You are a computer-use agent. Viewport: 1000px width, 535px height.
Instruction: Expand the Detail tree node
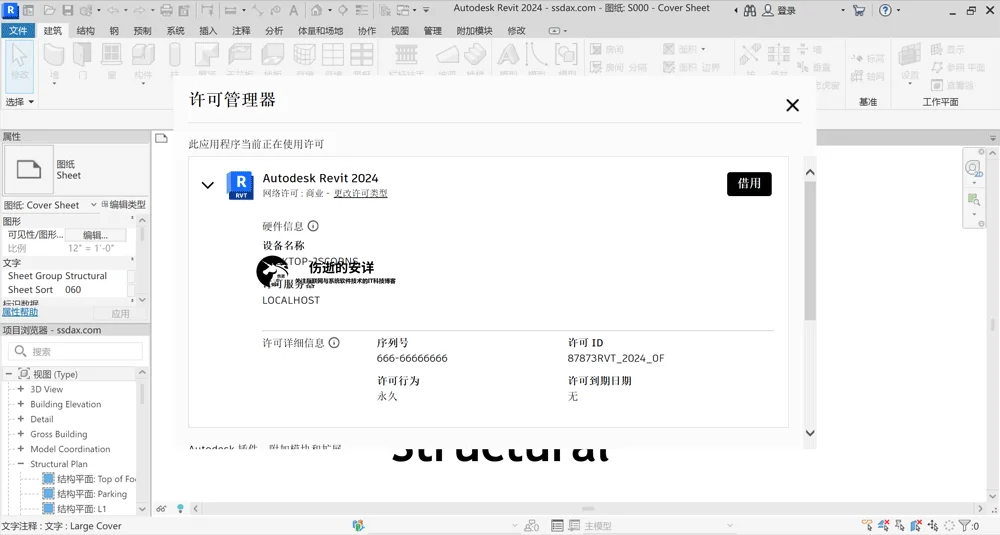coord(20,419)
